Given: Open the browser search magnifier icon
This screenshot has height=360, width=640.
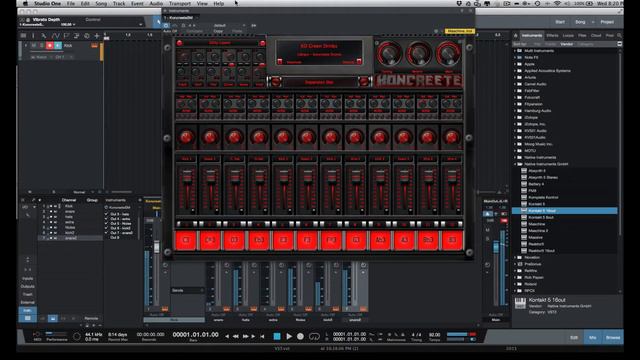Looking at the screenshot, I should coord(620,36).
